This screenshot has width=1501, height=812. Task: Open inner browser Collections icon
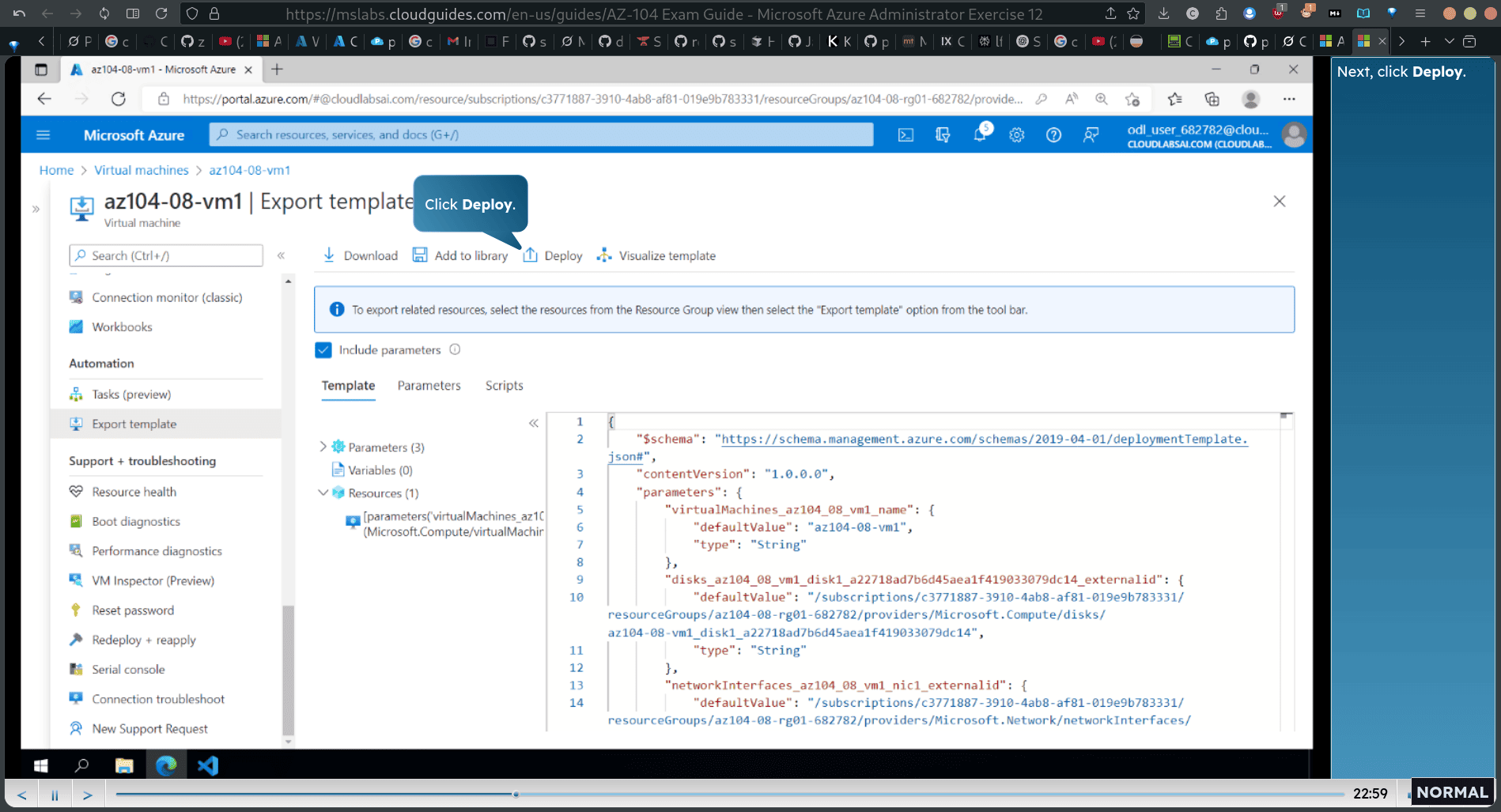coord(1212,99)
